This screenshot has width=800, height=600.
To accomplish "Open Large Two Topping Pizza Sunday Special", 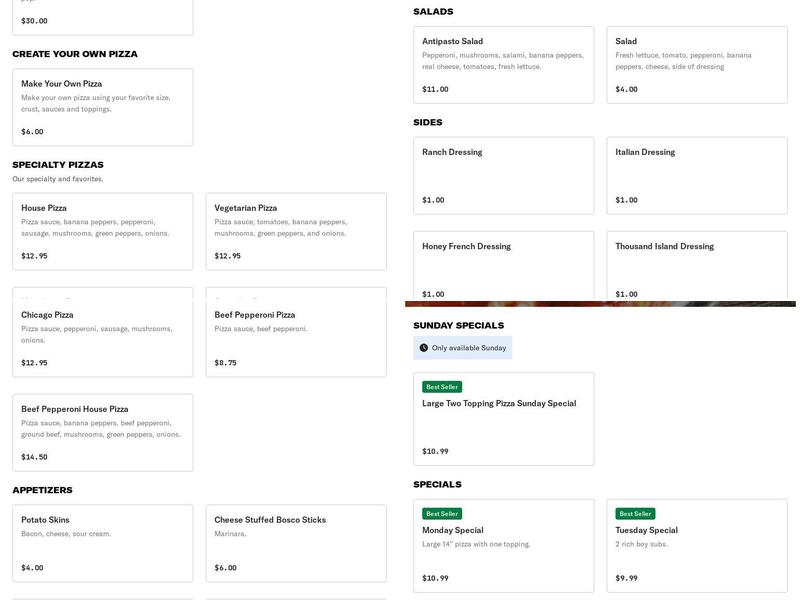I will (503, 419).
